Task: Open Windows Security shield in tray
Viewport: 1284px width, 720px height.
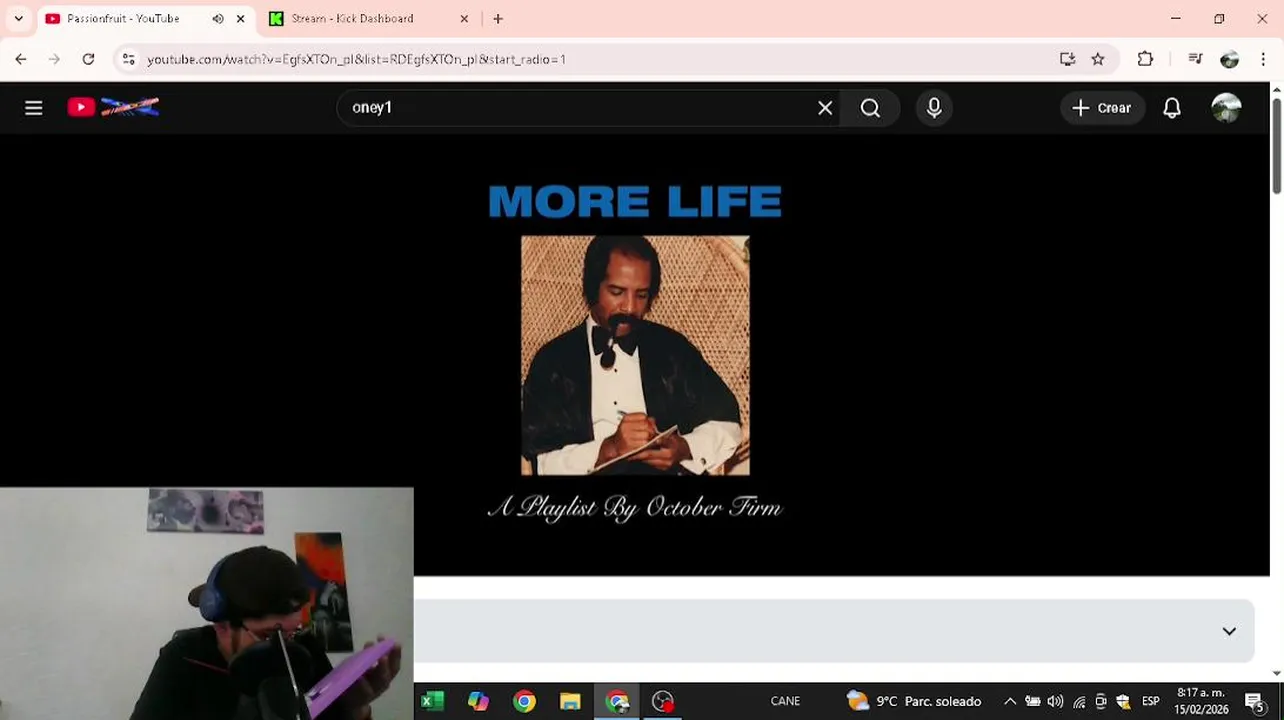Action: tap(1123, 701)
